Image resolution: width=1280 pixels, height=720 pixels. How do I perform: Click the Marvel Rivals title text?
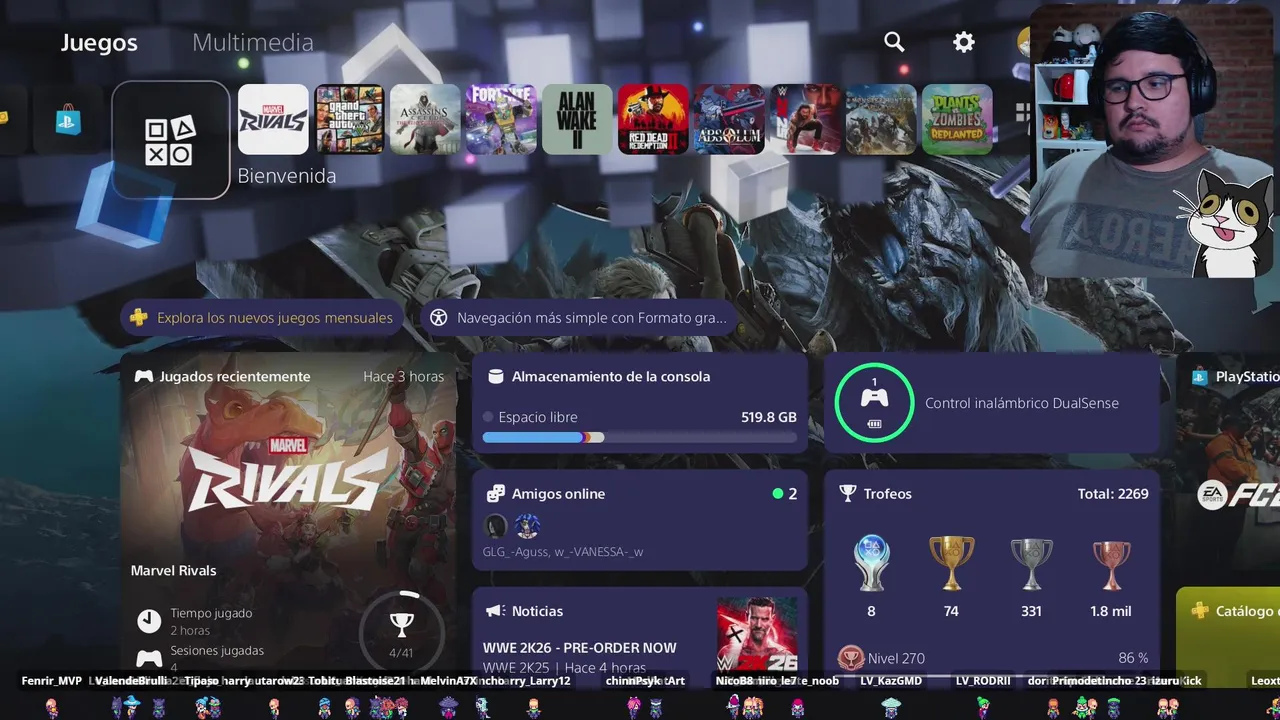tap(173, 571)
